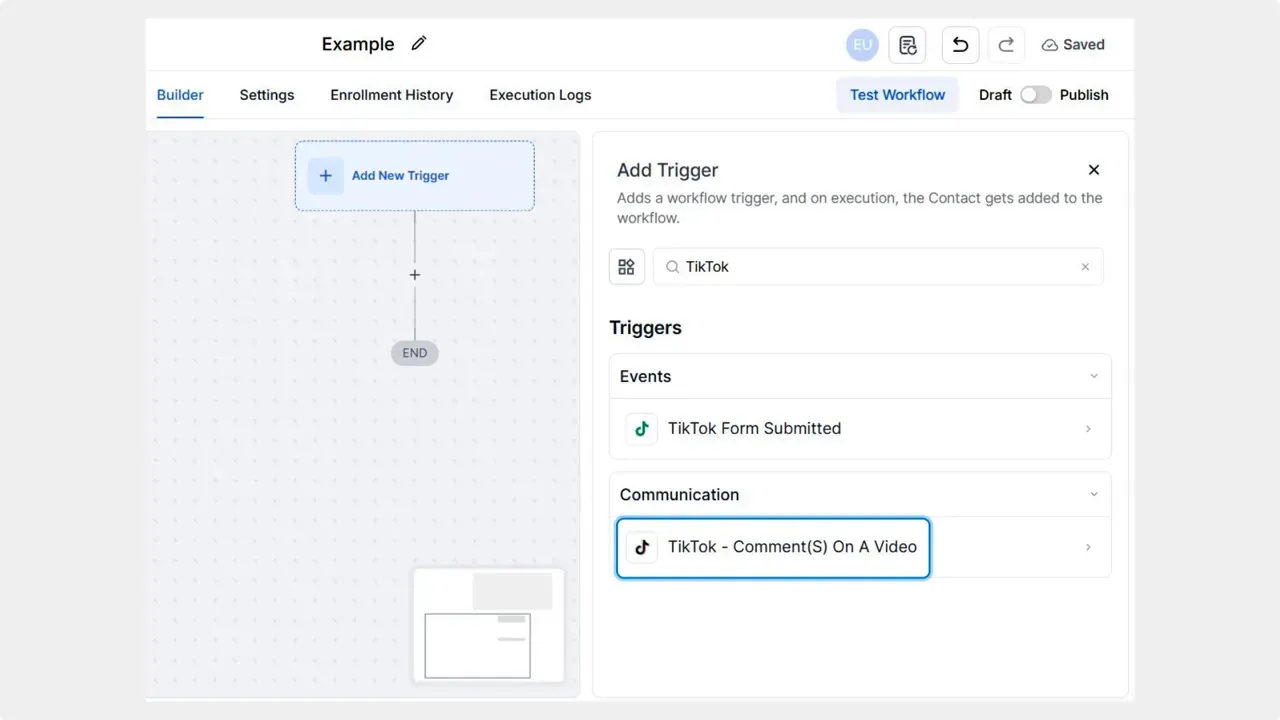The image size is (1280, 720).
Task: Toggle the workflow from Draft to Publish
Action: point(1036,94)
